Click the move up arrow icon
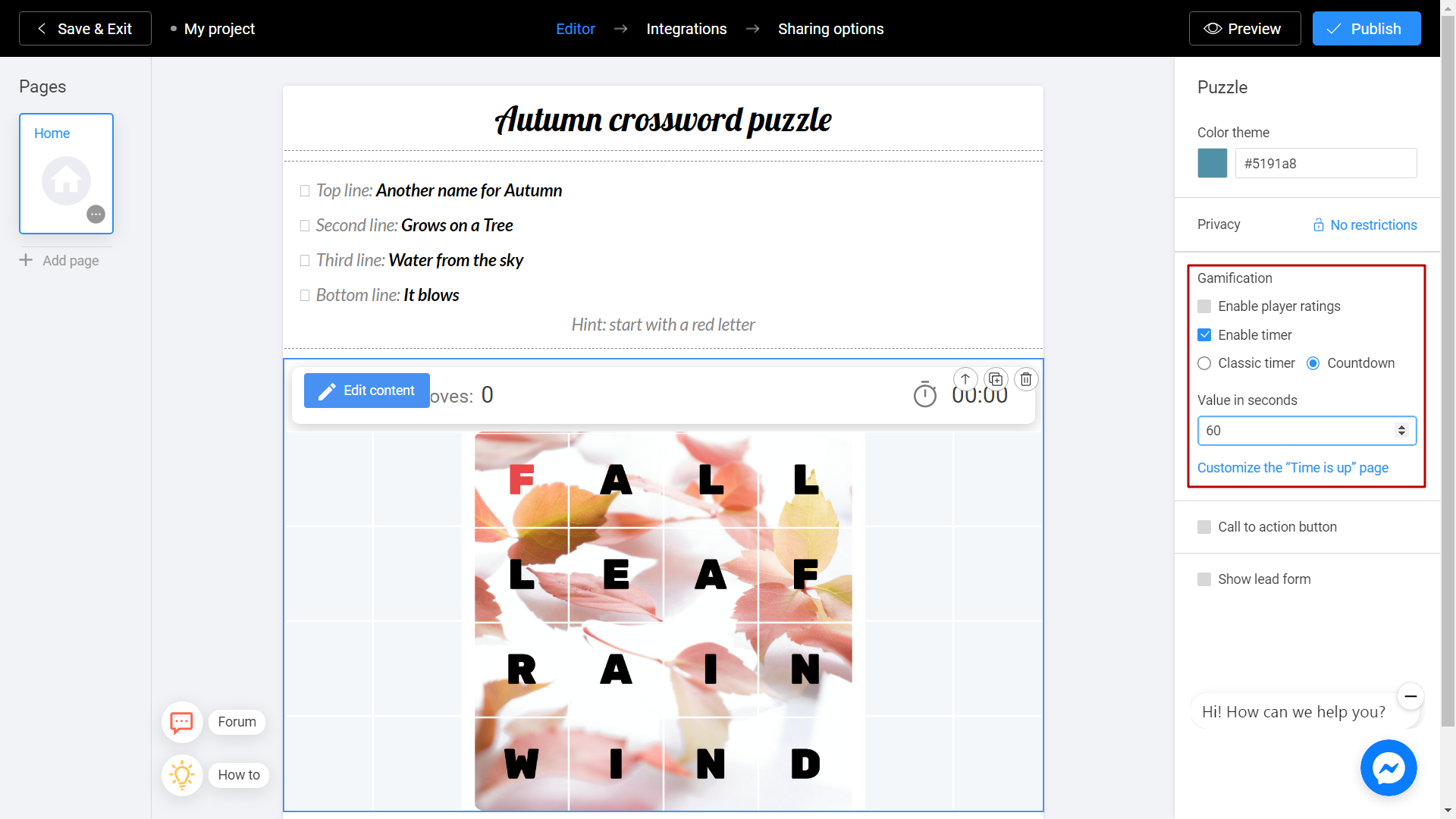The image size is (1456, 819). pos(965,378)
